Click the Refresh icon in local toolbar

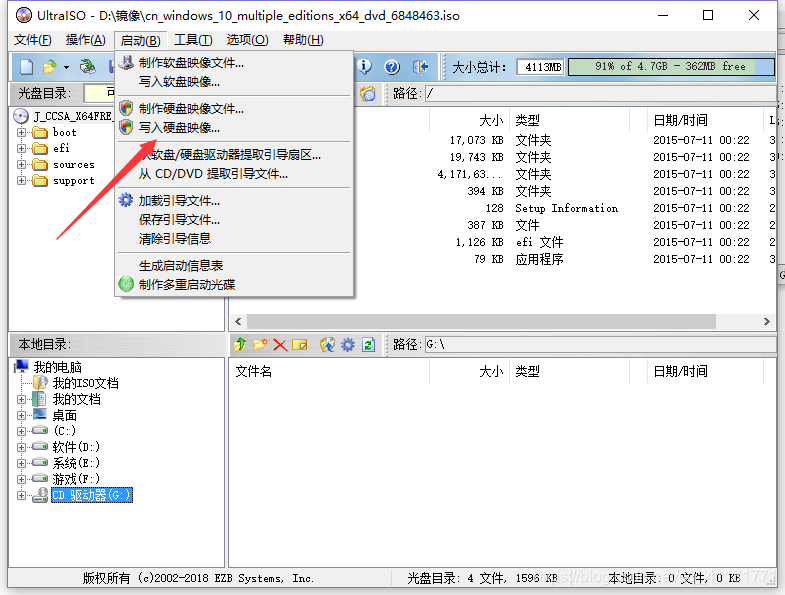(x=368, y=345)
